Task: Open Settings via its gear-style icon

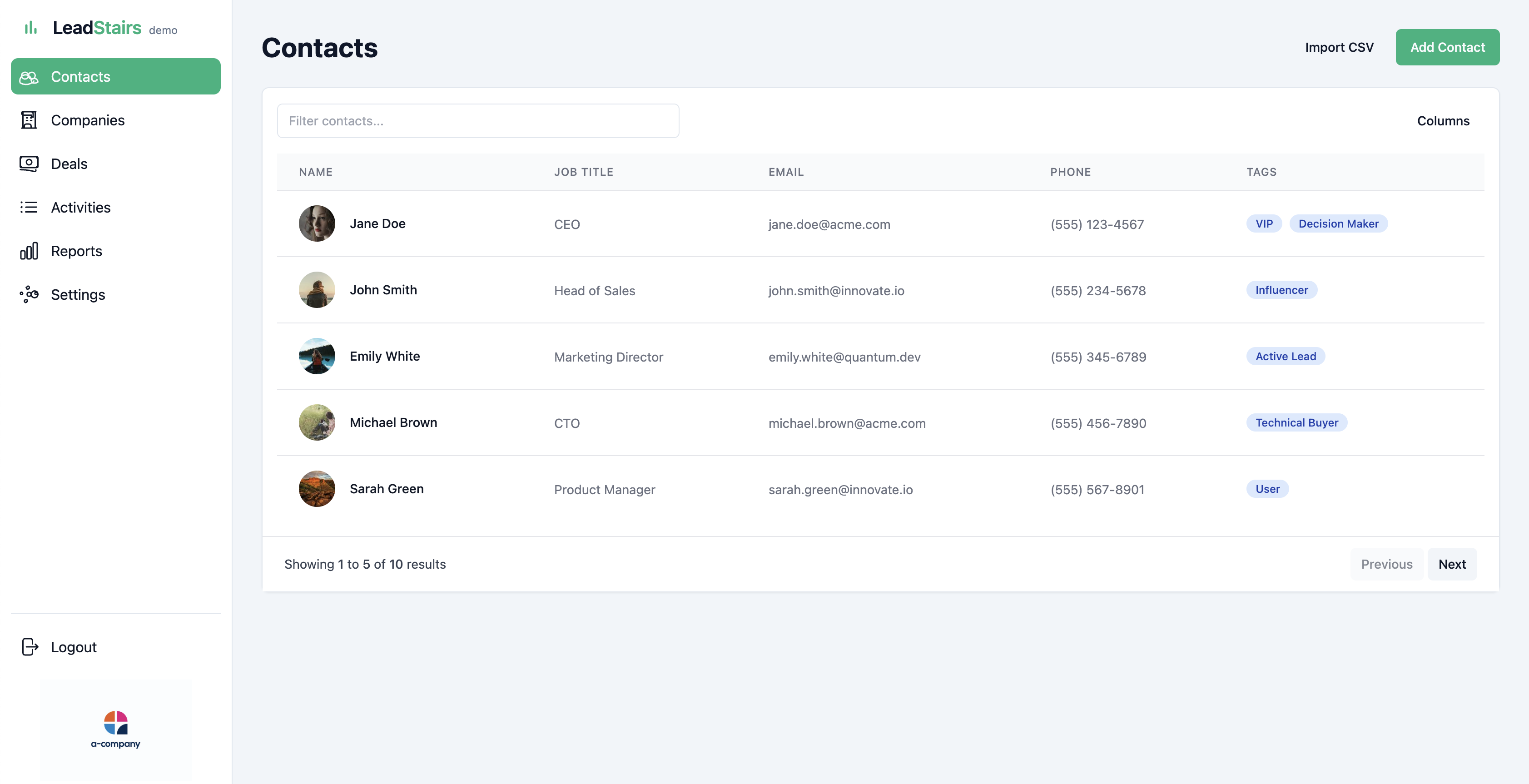Action: pos(29,294)
